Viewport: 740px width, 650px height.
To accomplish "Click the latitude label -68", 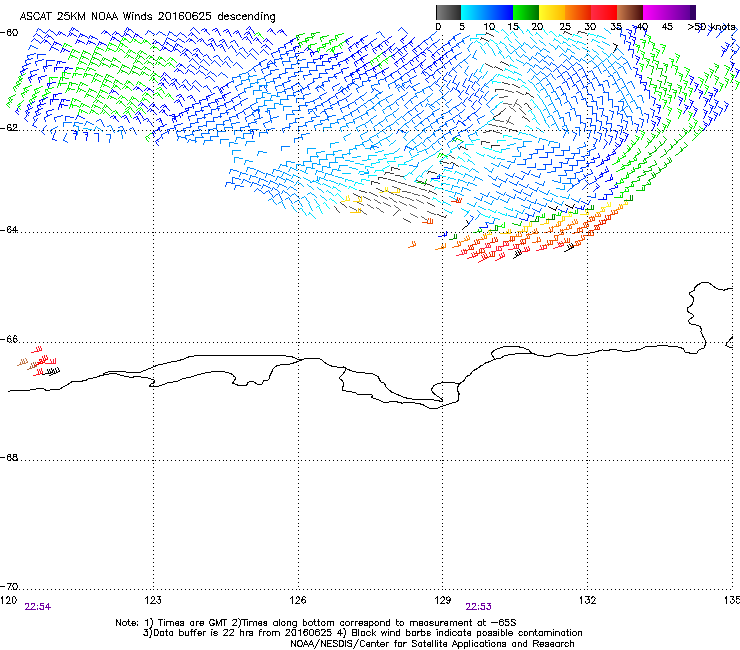I will click(x=9, y=457).
